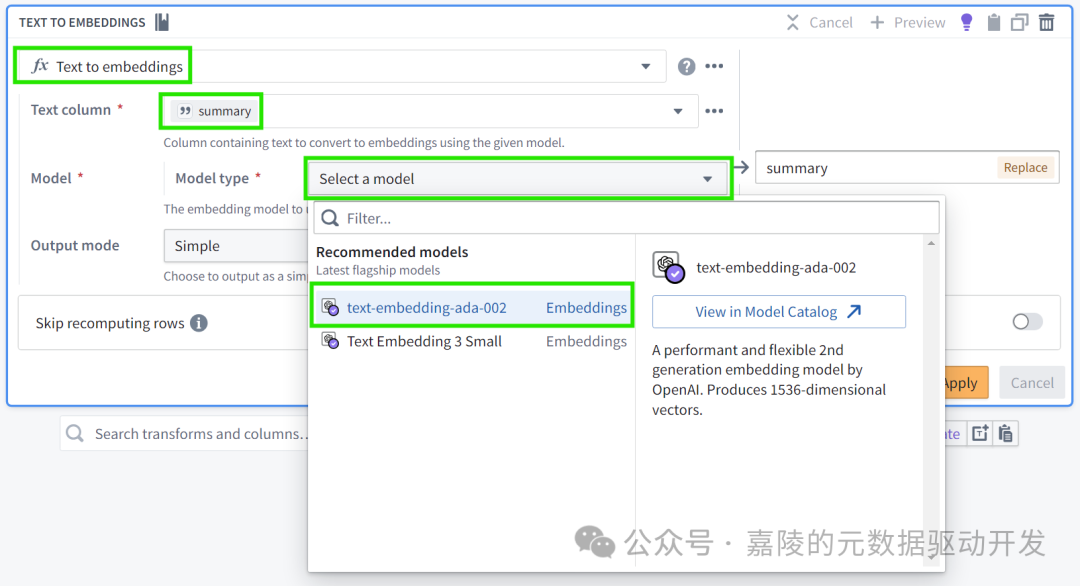This screenshot has width=1080, height=586.
Task: Click the orange Apply button
Action: 964,383
